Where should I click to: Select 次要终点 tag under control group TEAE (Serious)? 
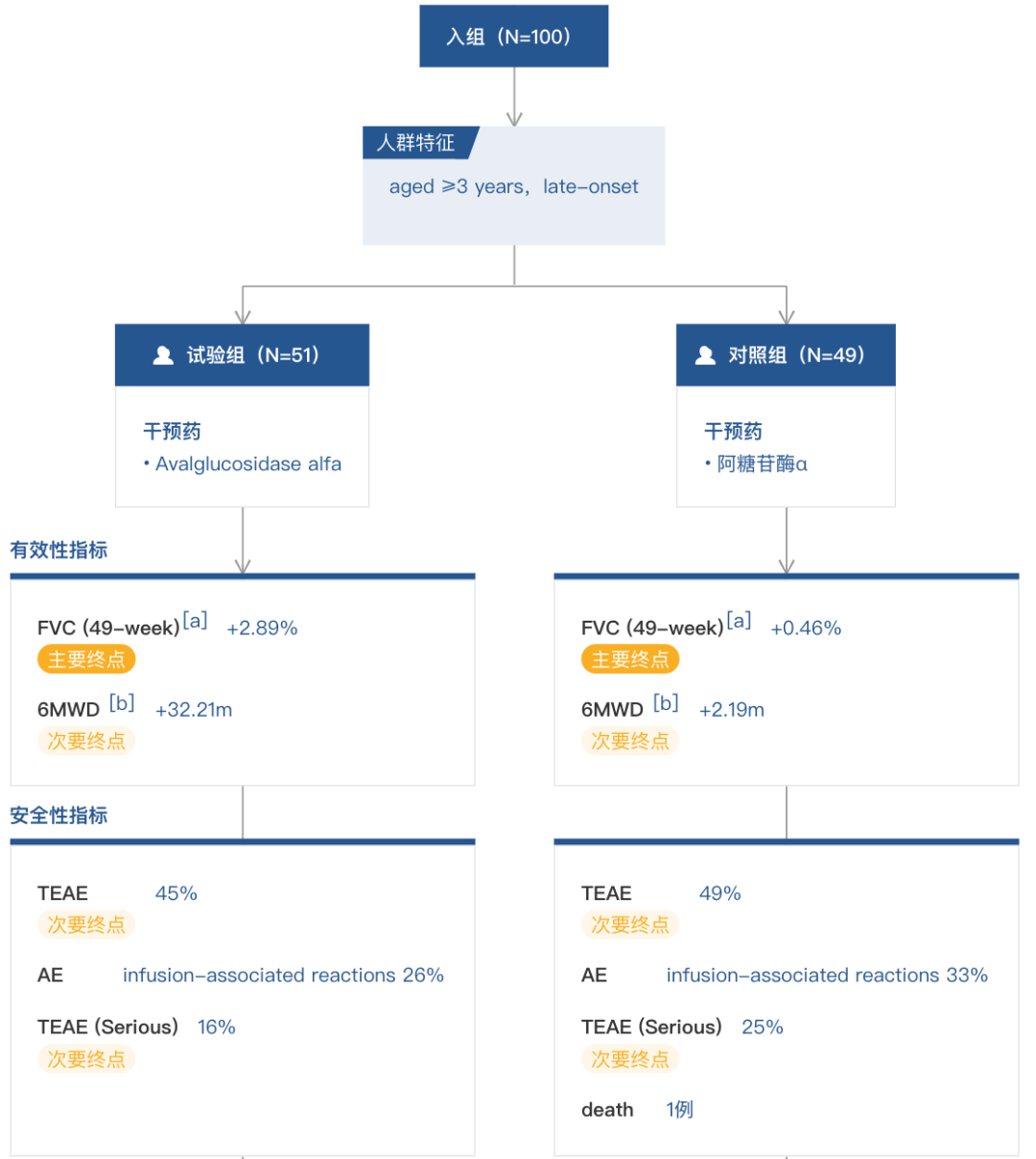click(630, 1059)
